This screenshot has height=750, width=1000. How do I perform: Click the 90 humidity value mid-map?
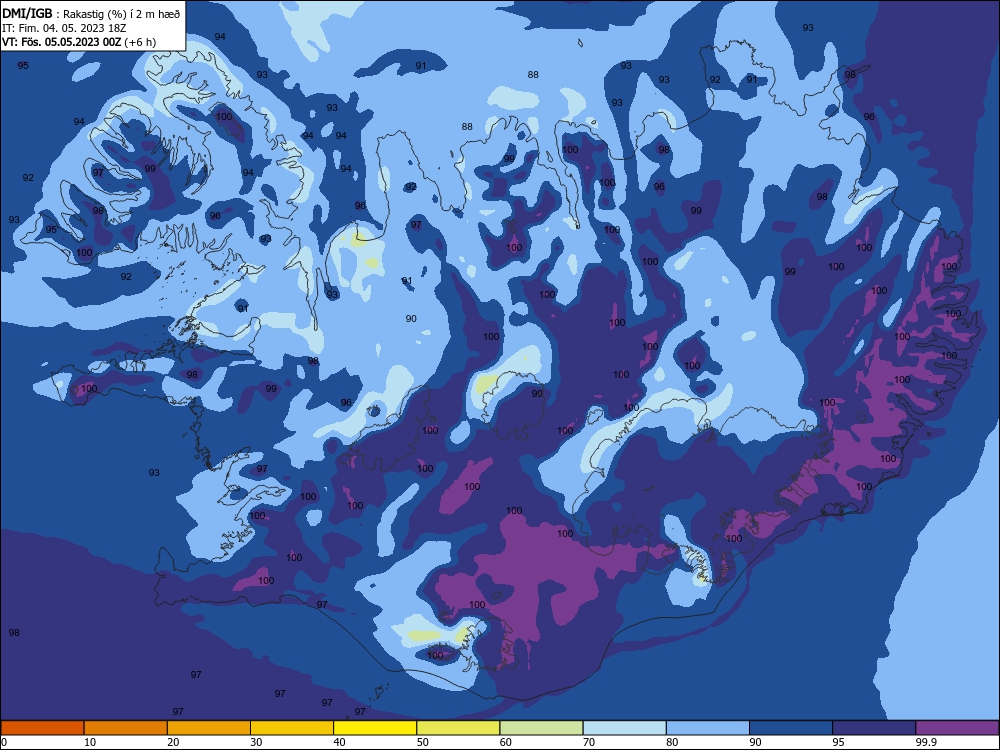[411, 318]
